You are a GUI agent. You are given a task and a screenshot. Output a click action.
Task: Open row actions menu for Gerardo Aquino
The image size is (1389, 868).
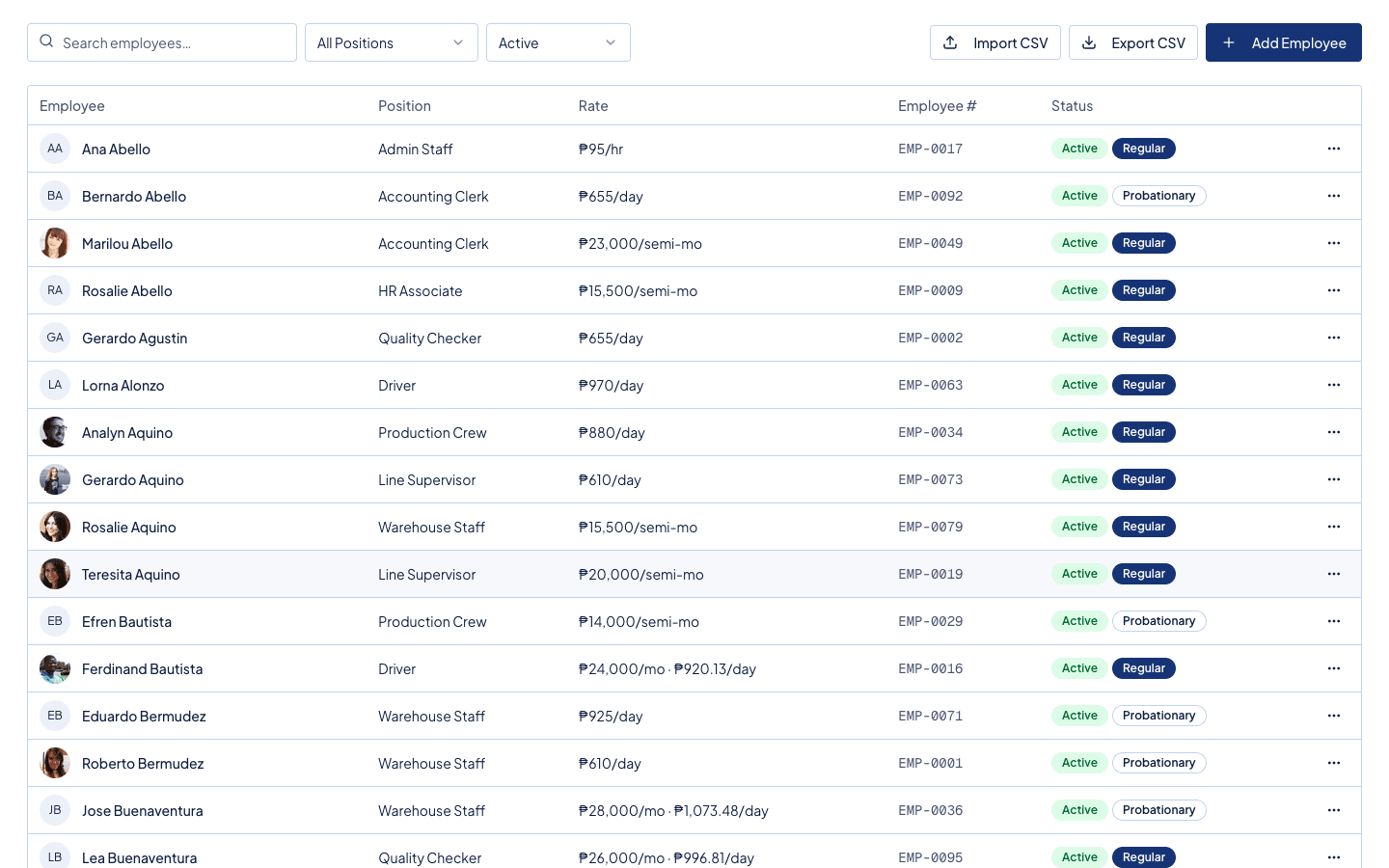1334,479
